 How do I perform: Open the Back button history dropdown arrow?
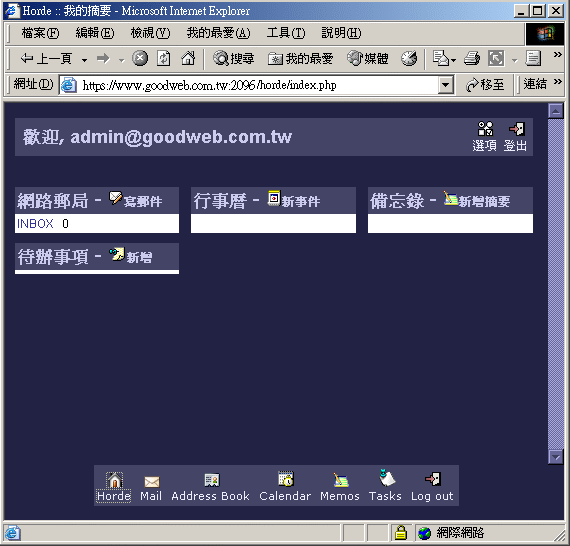[84, 60]
